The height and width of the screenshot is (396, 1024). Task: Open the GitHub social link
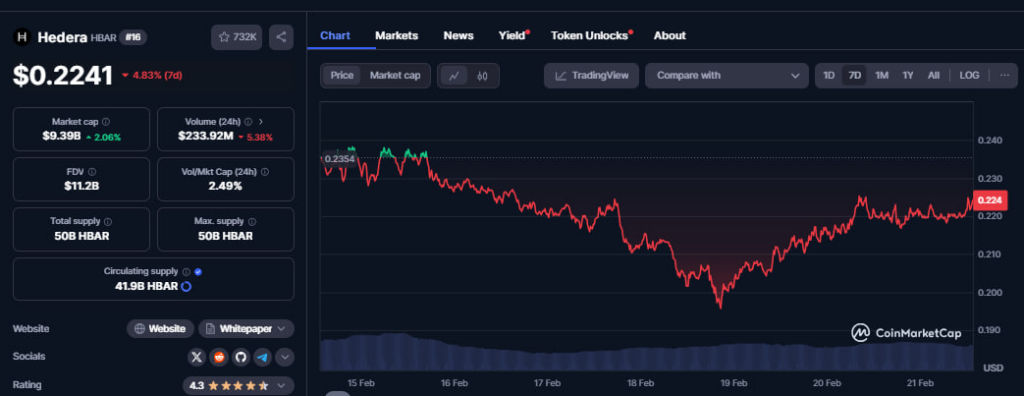point(241,357)
